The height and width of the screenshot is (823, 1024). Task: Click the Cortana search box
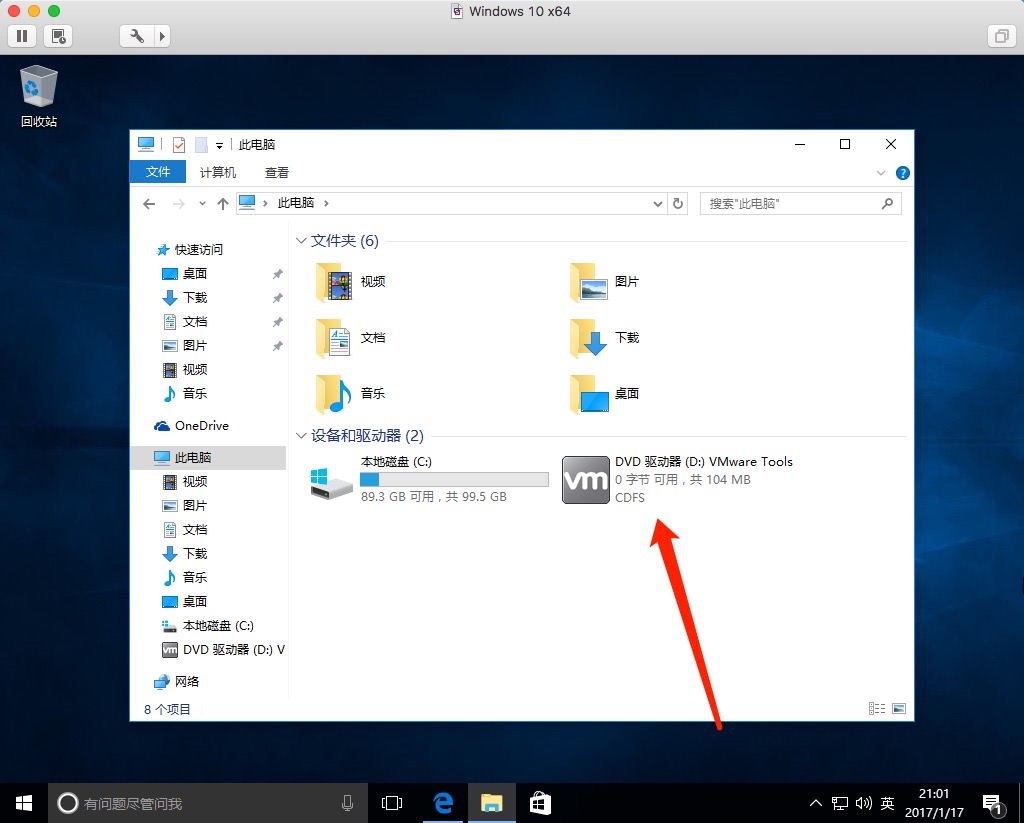206,803
